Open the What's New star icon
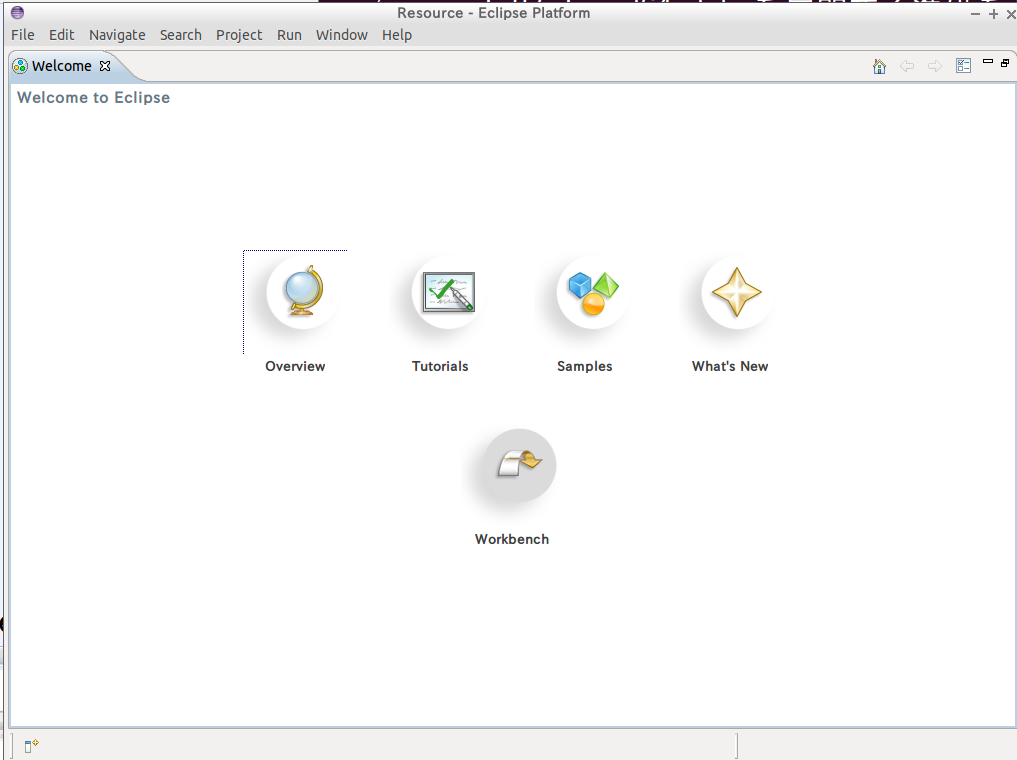1017x760 pixels. tap(737, 292)
